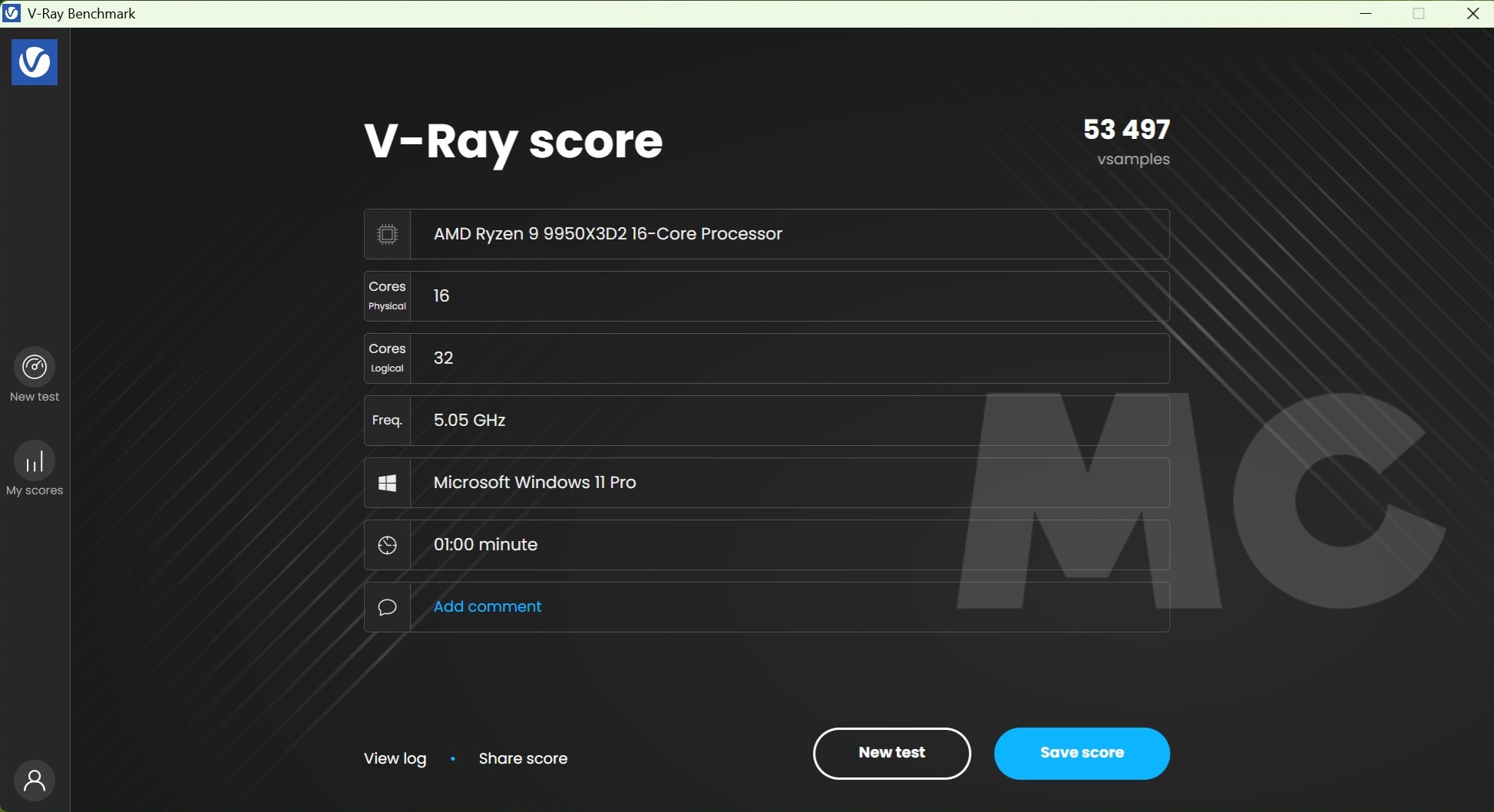Click the CPU processor icon
This screenshot has width=1494, height=812.
(x=387, y=234)
